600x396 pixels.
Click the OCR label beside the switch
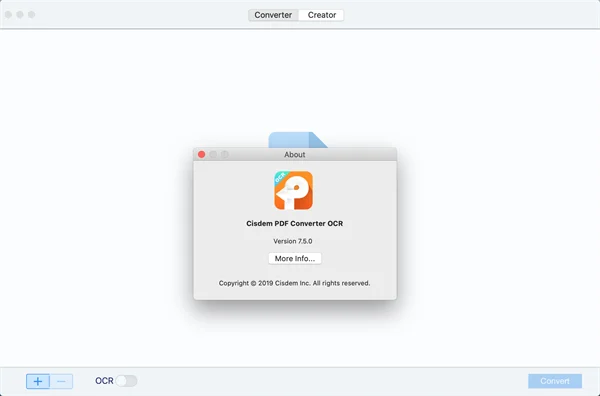tap(104, 381)
